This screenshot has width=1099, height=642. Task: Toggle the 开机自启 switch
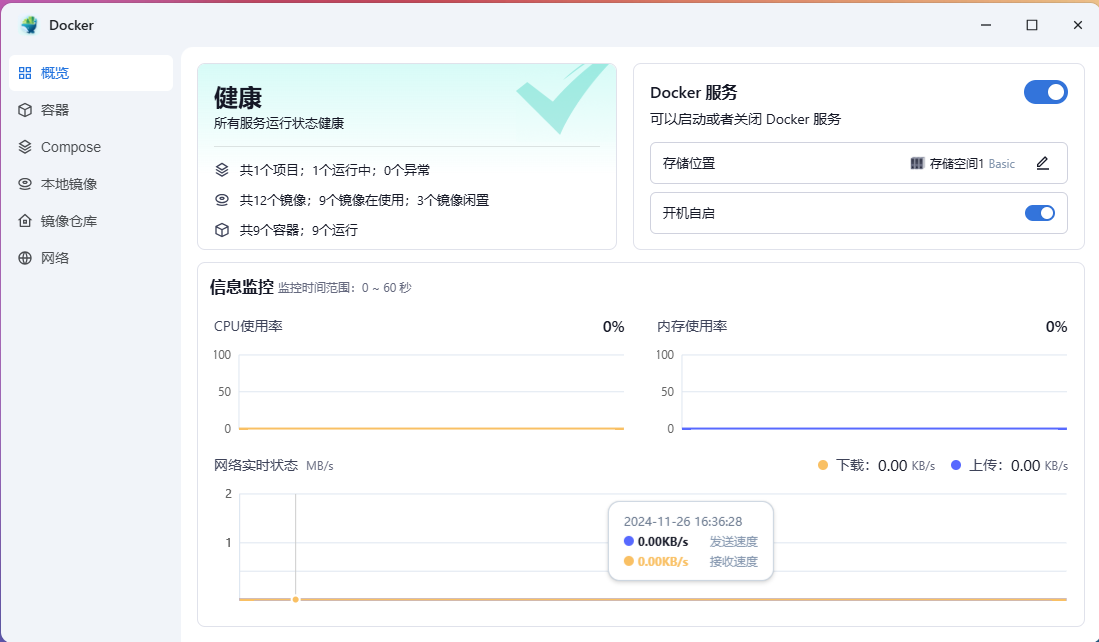coord(1040,213)
